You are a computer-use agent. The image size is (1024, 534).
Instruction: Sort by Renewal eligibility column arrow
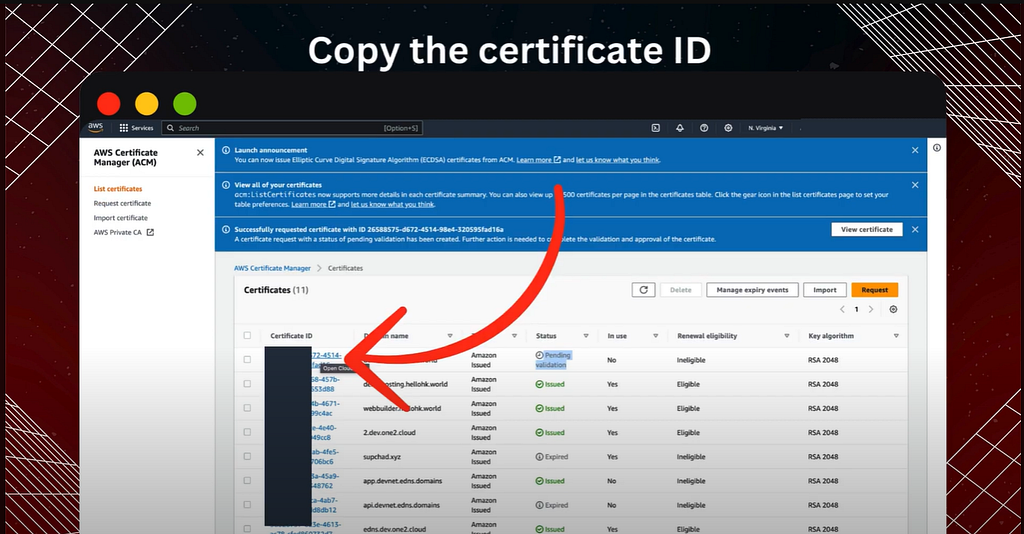click(x=787, y=336)
